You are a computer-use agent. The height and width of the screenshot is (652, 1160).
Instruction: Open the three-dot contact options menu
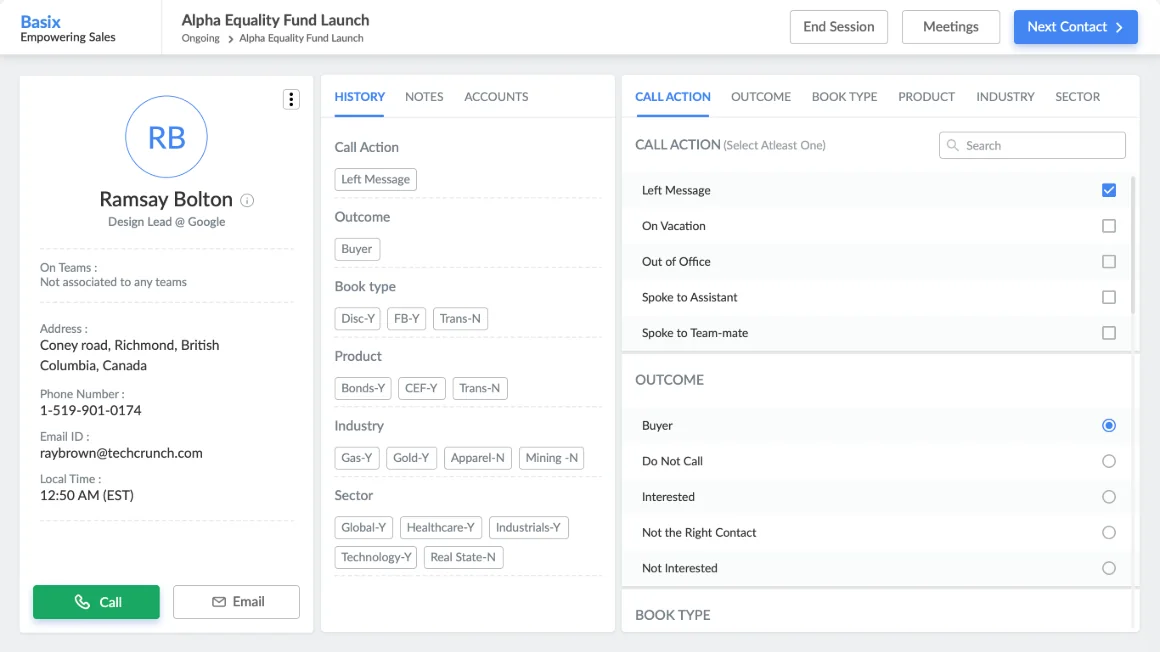point(291,99)
